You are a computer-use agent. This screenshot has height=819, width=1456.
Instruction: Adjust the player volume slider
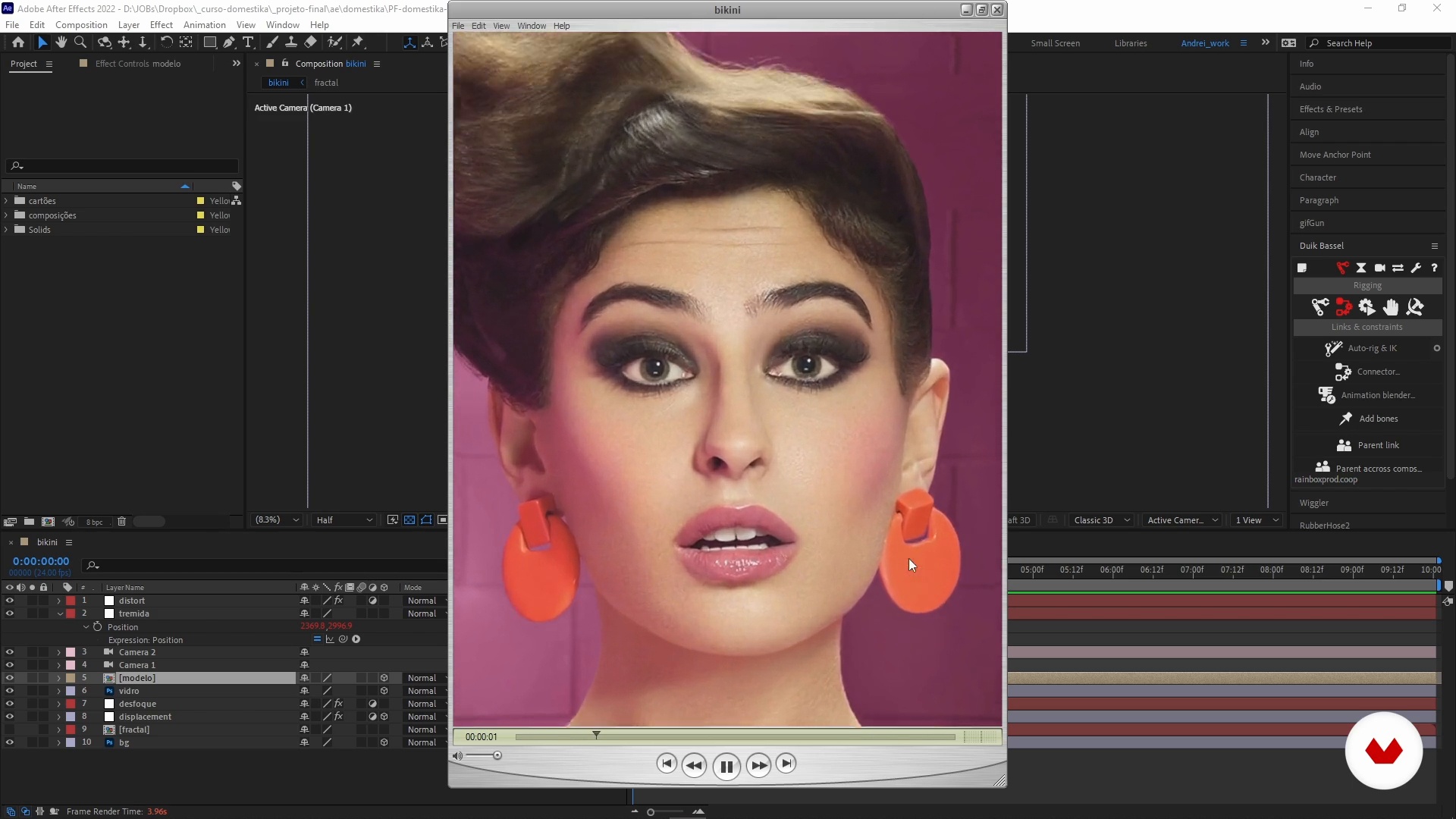[x=497, y=755]
